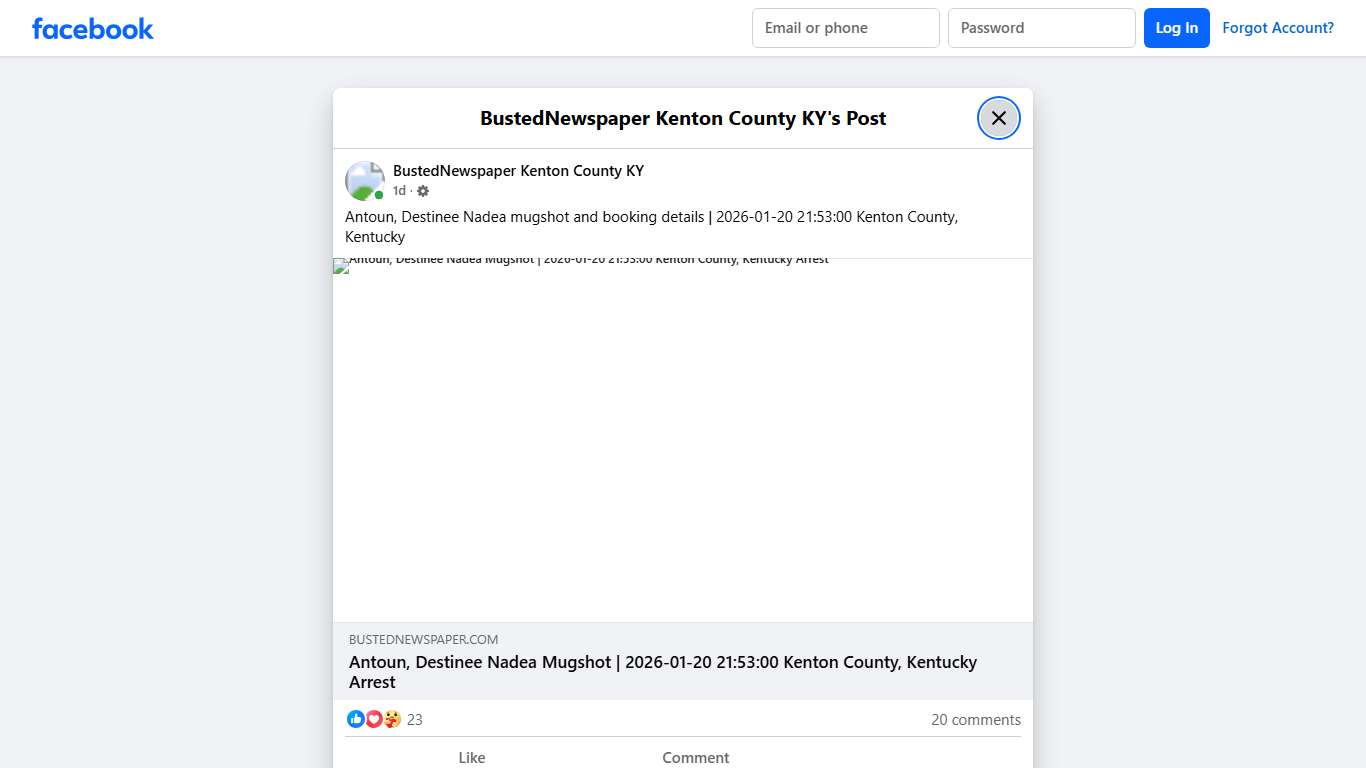Open BustedNewspaper Kenton County KY profile picture

point(364,180)
